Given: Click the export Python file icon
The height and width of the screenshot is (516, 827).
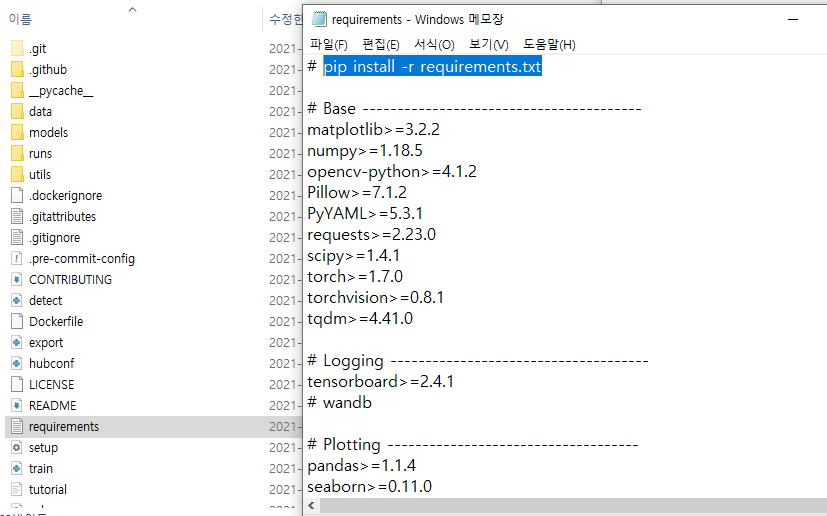Looking at the screenshot, I should click(x=17, y=342).
